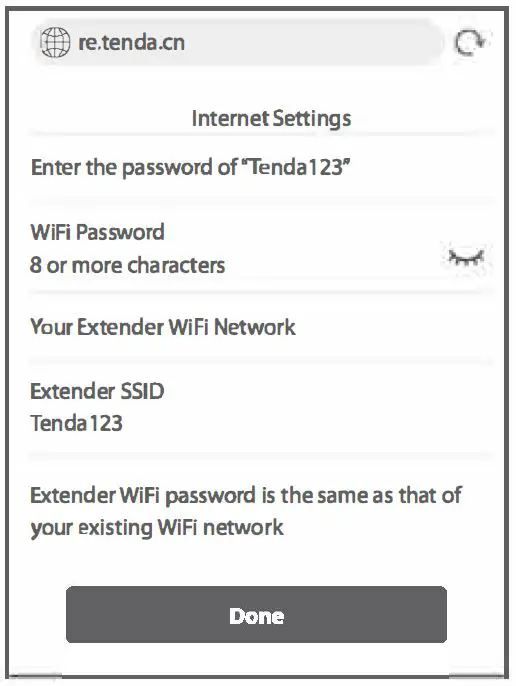Click the globe icon in the address bar
Image resolution: width=516 pixels, height=686 pixels.
tap(55, 42)
